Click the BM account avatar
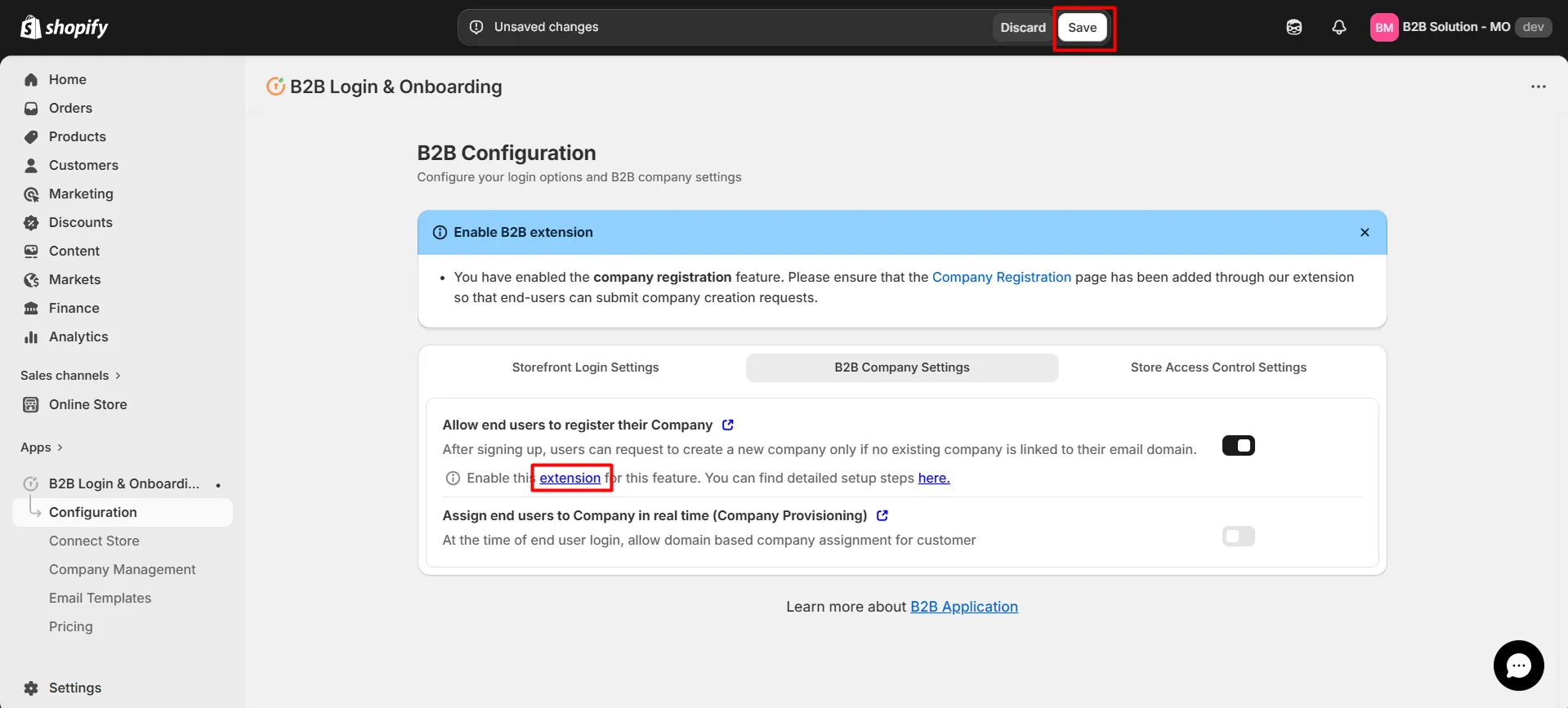1568x708 pixels. pyautogui.click(x=1384, y=27)
